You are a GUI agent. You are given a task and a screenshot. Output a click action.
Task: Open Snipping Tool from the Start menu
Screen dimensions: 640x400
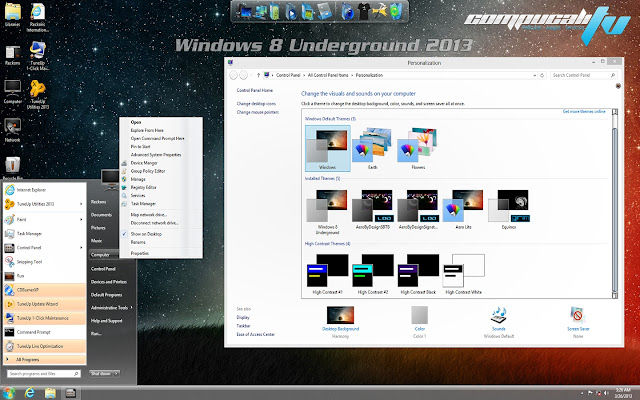44,262
